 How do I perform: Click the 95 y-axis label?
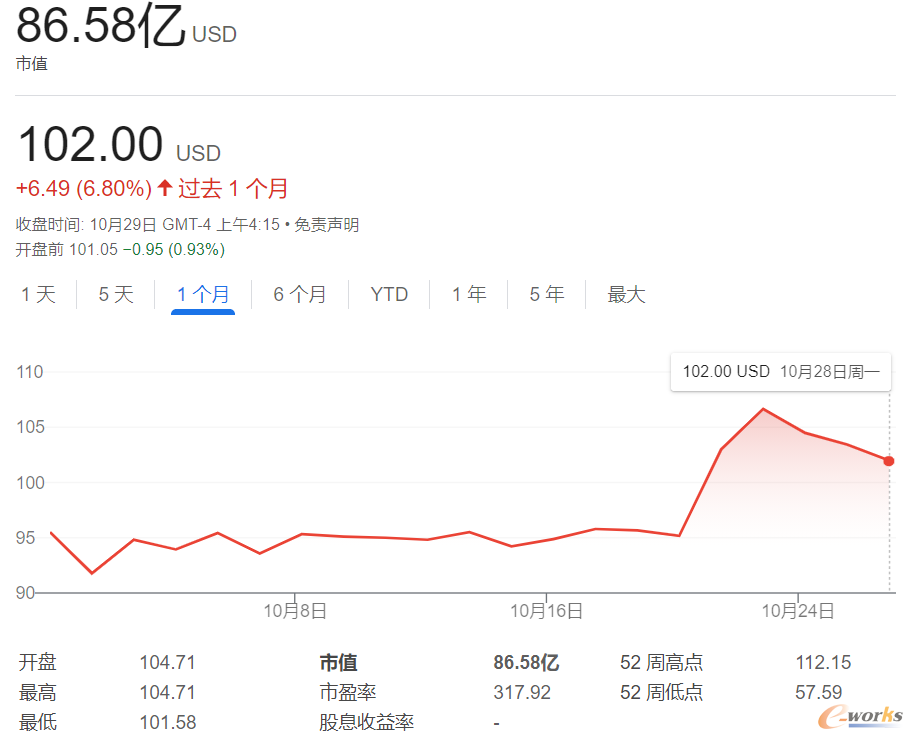26,538
